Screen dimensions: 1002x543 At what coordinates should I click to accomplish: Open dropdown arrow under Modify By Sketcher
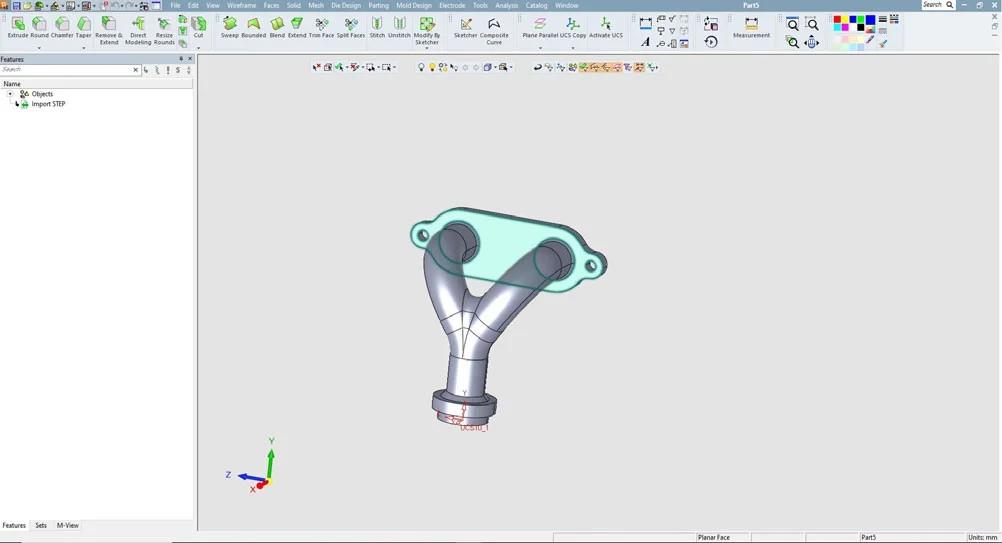pos(427,49)
